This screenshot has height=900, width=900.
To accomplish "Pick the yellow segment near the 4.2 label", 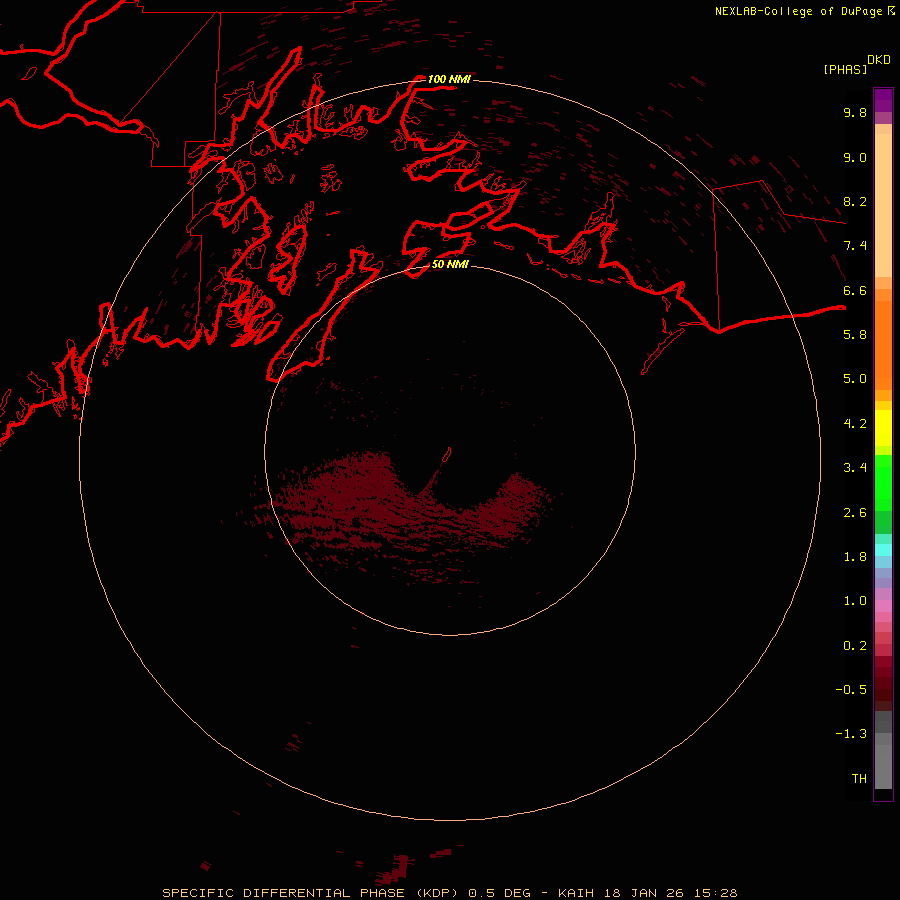I will [x=883, y=428].
